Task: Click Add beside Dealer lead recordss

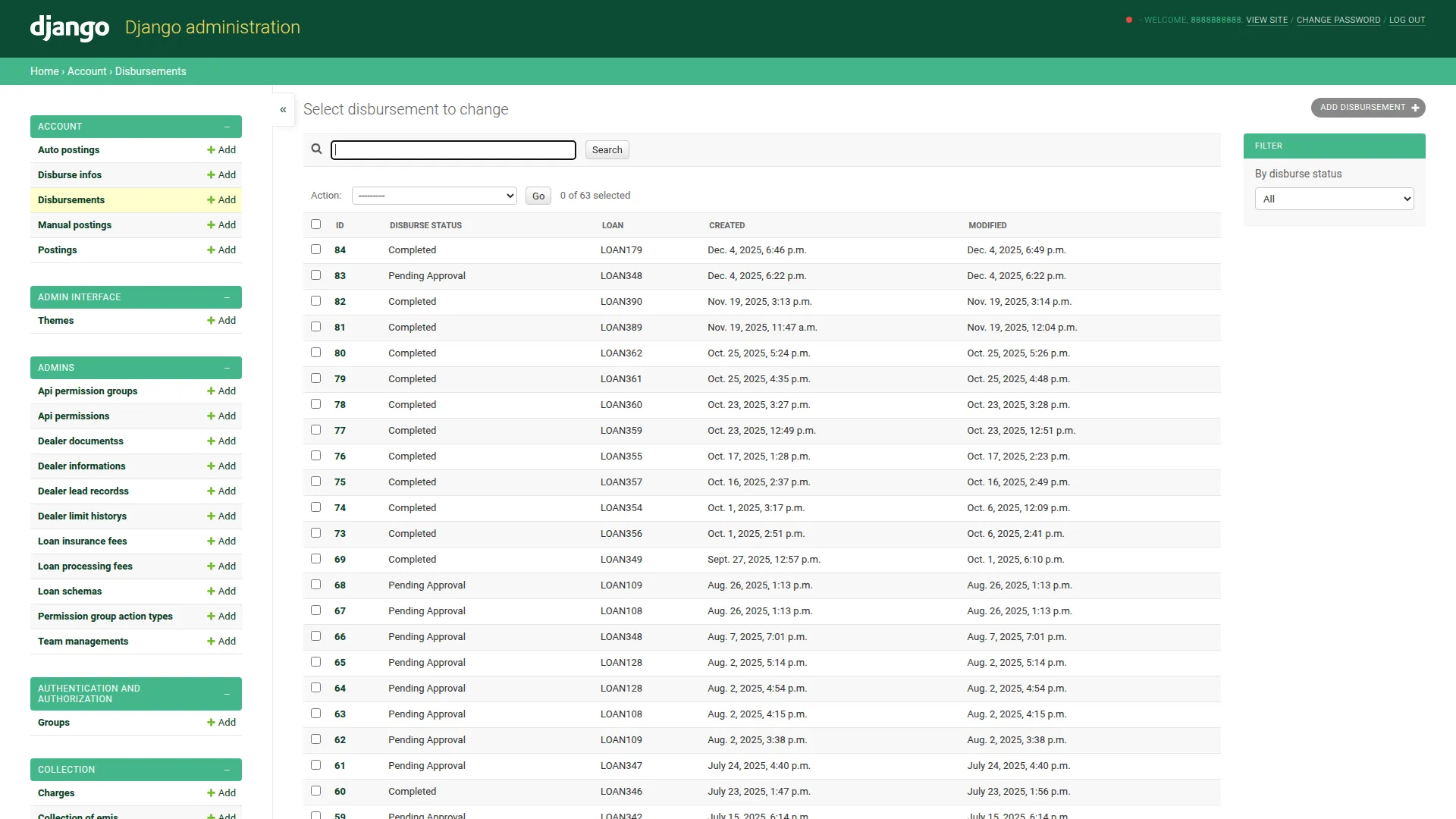Action: coord(221,491)
